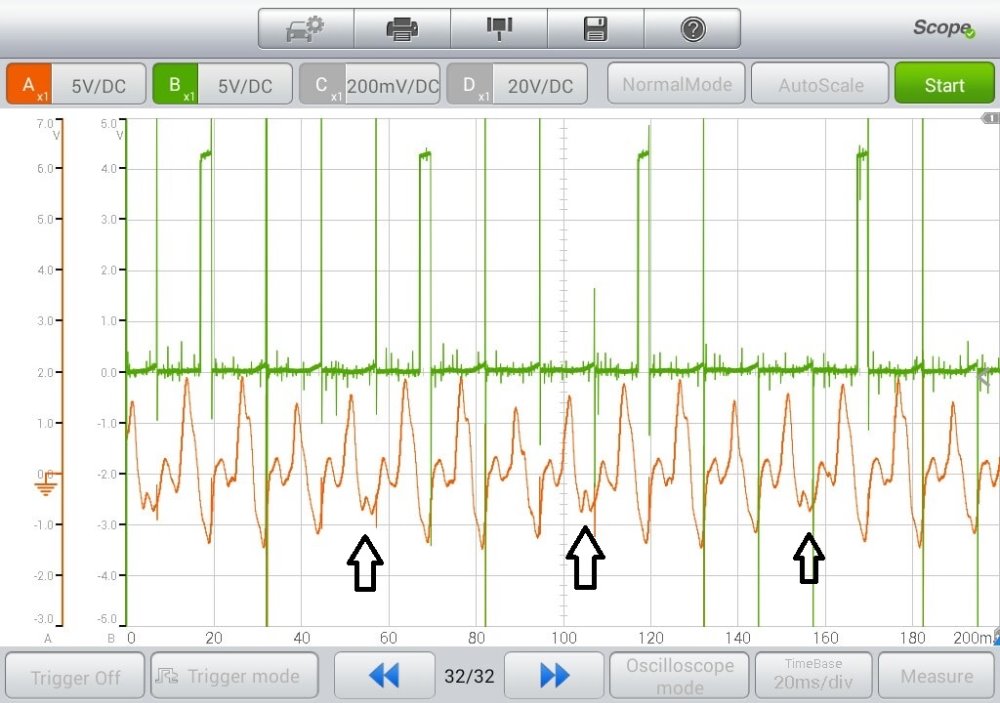This screenshot has height=703, width=1000.
Task: Open the vehicle settings icon
Action: pos(306,29)
